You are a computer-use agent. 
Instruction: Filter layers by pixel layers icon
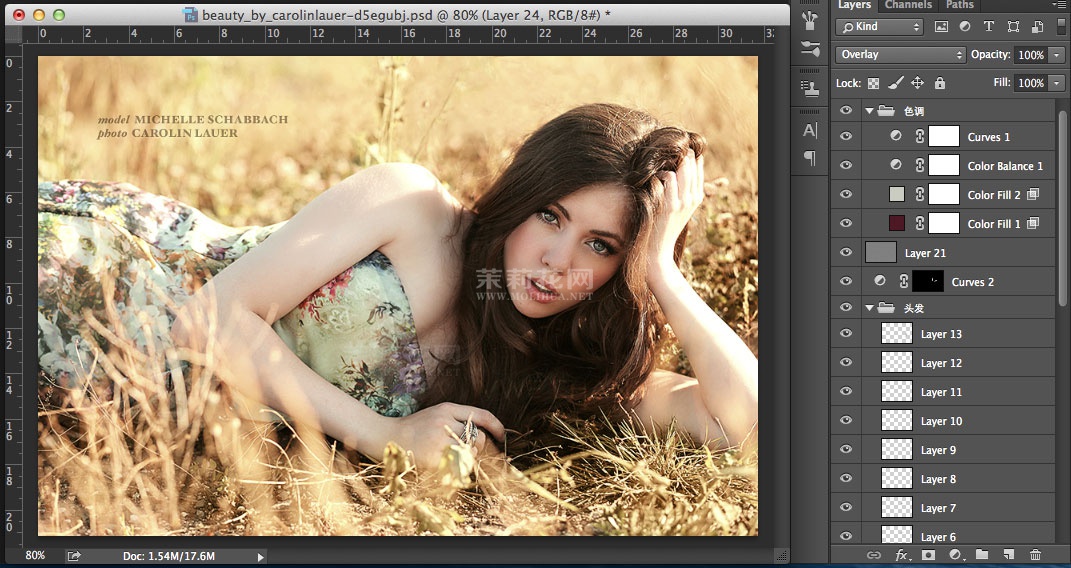click(x=941, y=27)
